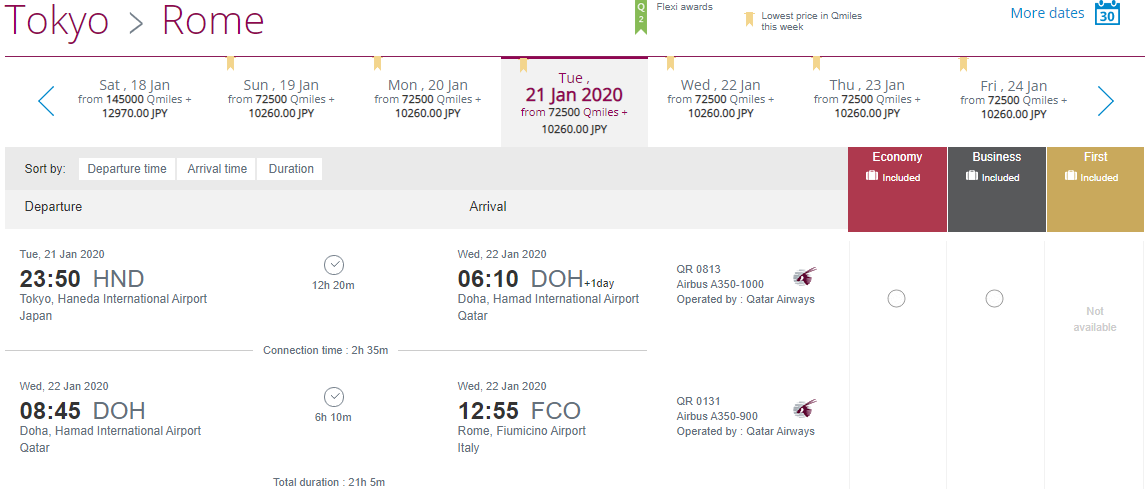Sort flights by Duration
1146x489 pixels.
(291, 169)
